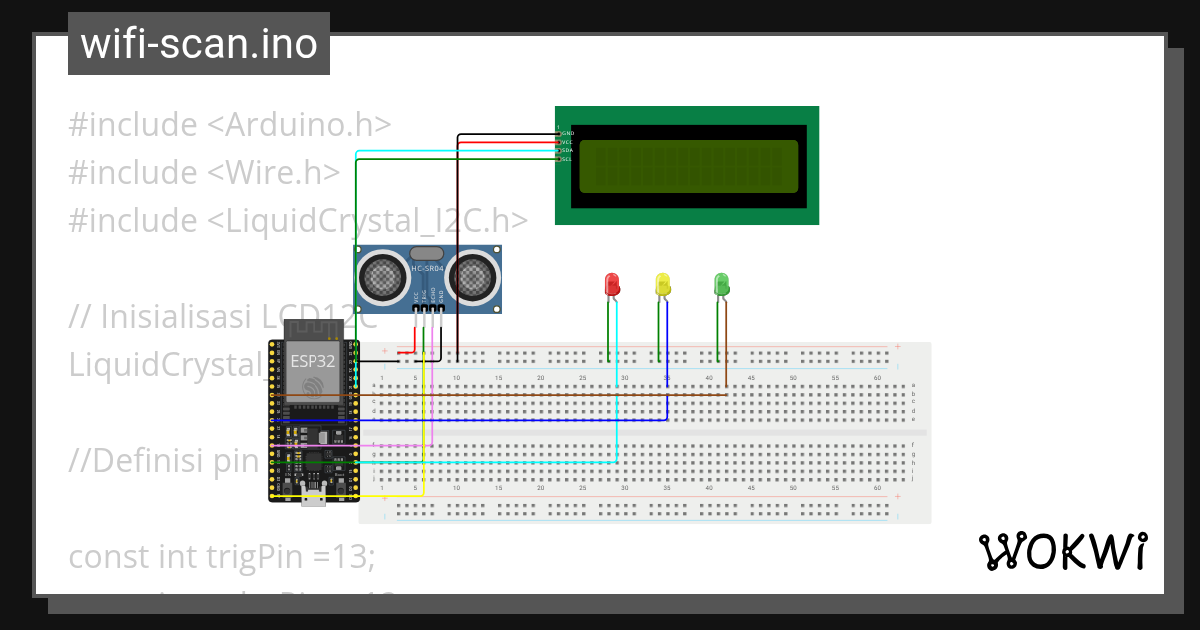Click the green LED component
The image size is (1200, 630).
[x=721, y=283]
